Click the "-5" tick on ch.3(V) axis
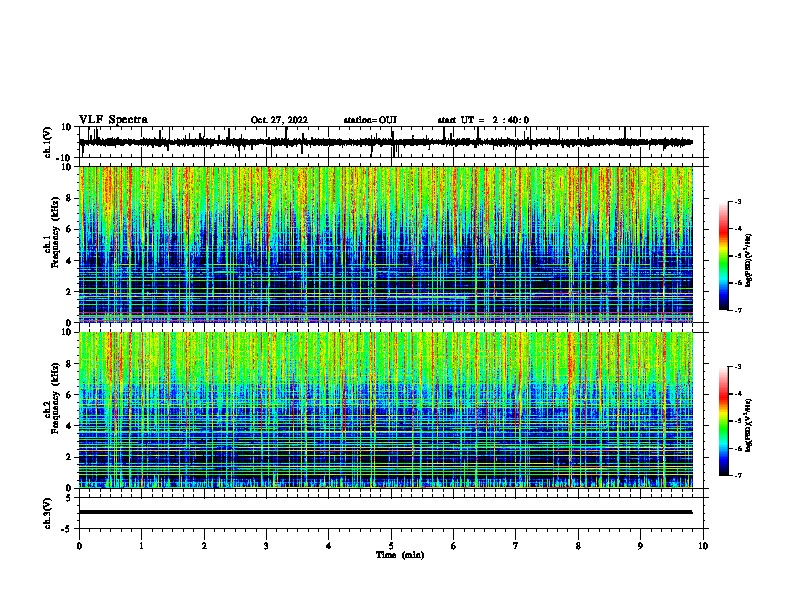Image resolution: width=792 pixels, height=612 pixels. [67, 529]
